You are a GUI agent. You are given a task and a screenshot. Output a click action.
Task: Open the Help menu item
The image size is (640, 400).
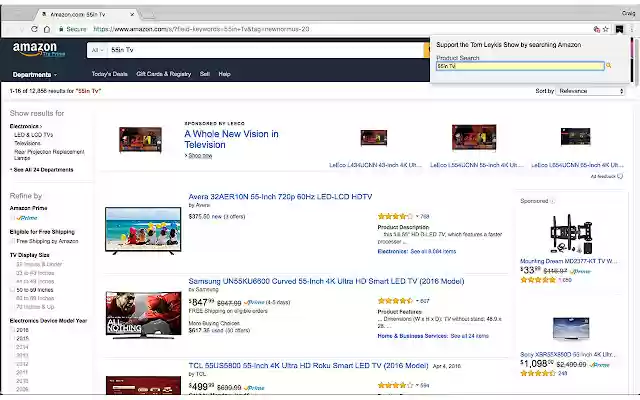coord(224,74)
